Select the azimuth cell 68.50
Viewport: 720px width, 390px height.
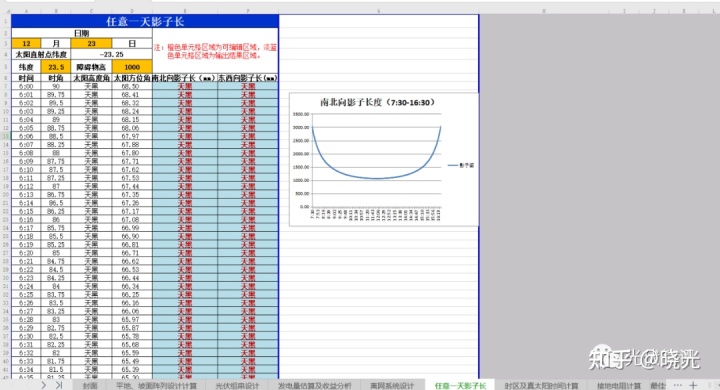(132, 86)
